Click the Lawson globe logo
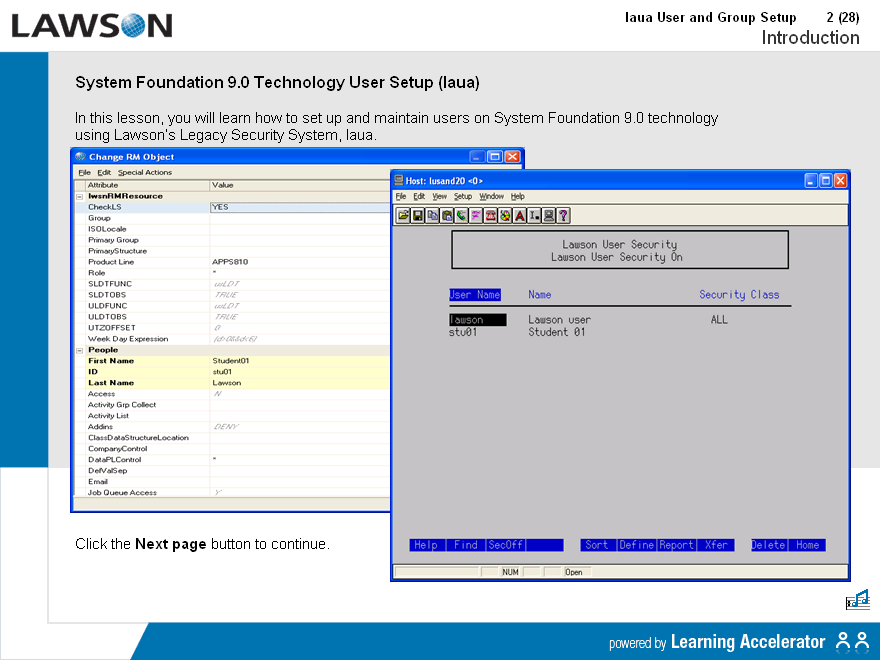Screen dimensions: 880x660 click(x=133, y=25)
